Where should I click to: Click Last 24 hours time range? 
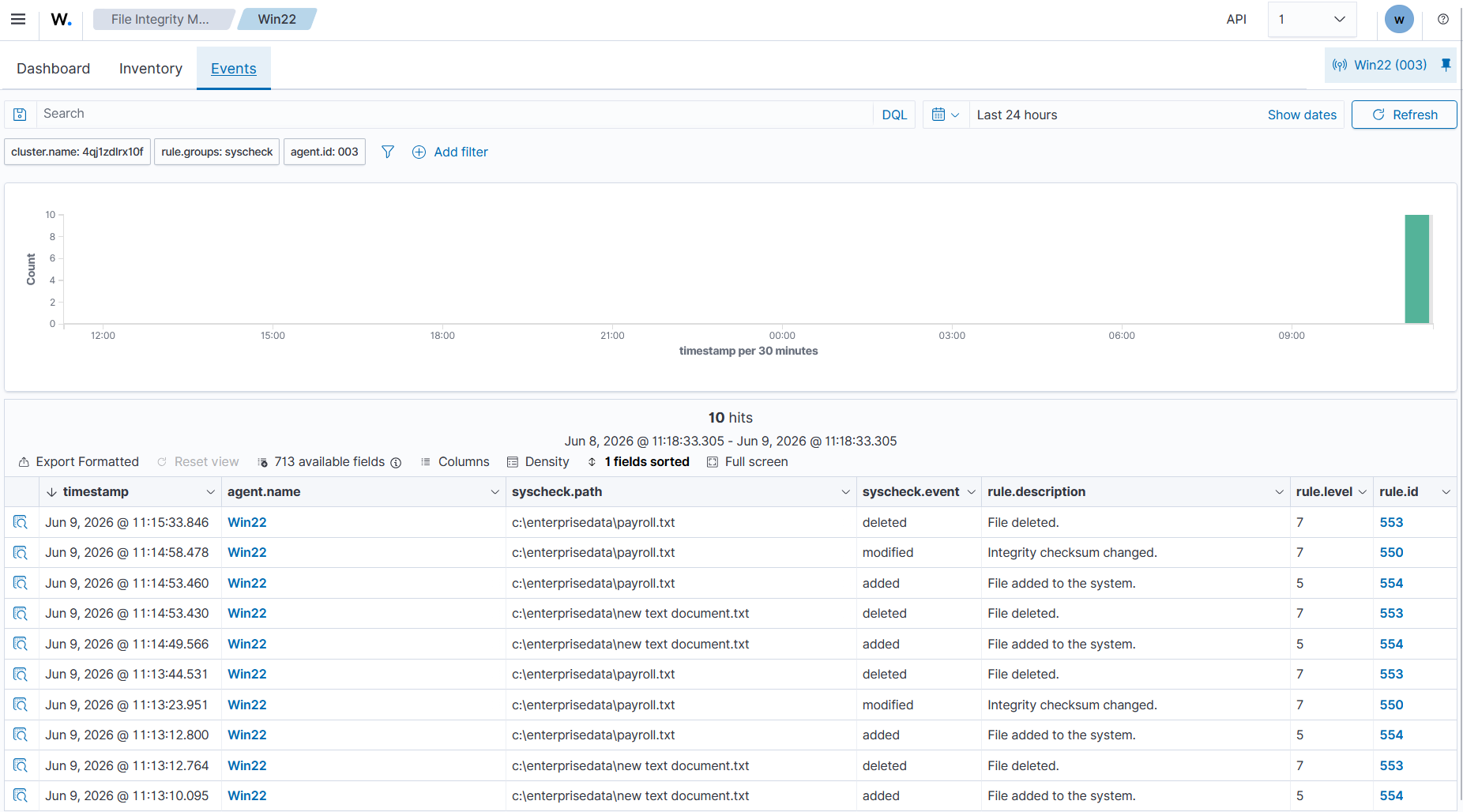pyautogui.click(x=1017, y=115)
